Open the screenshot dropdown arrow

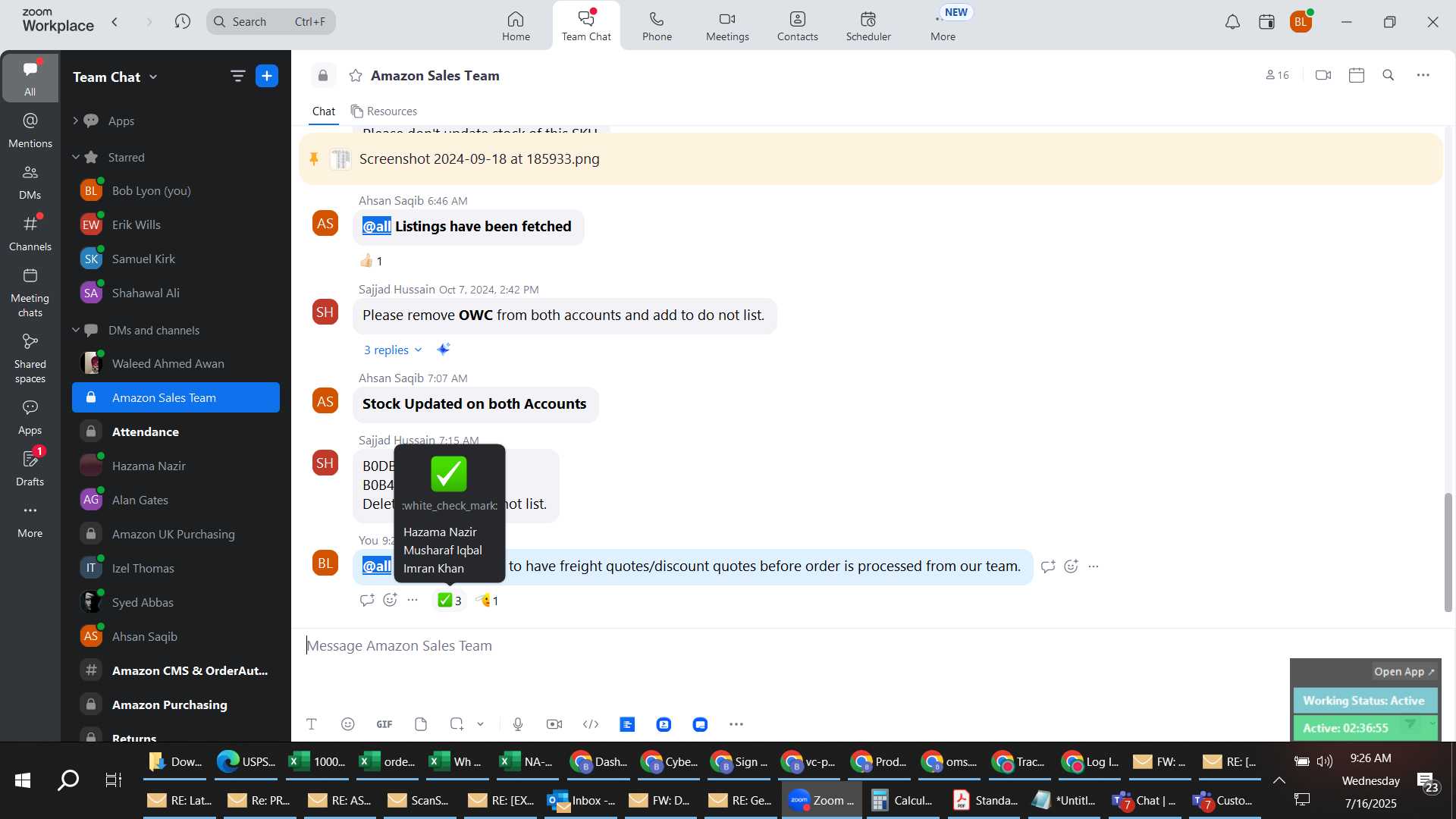480,724
